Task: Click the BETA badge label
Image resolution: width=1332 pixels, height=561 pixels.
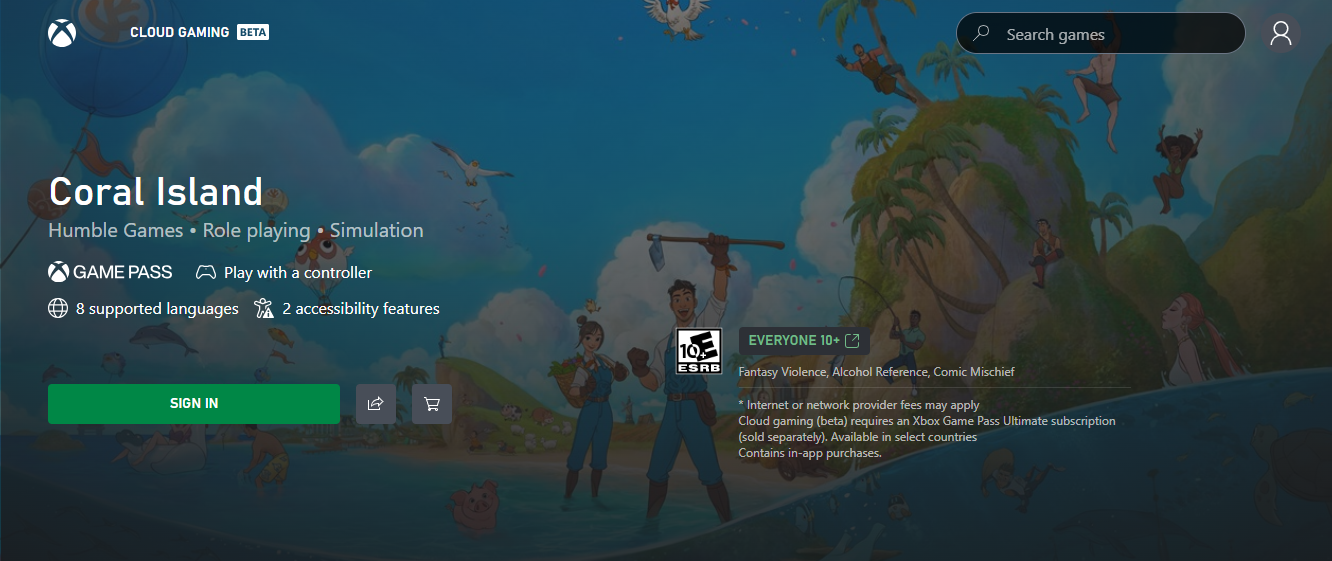Action: tap(253, 33)
